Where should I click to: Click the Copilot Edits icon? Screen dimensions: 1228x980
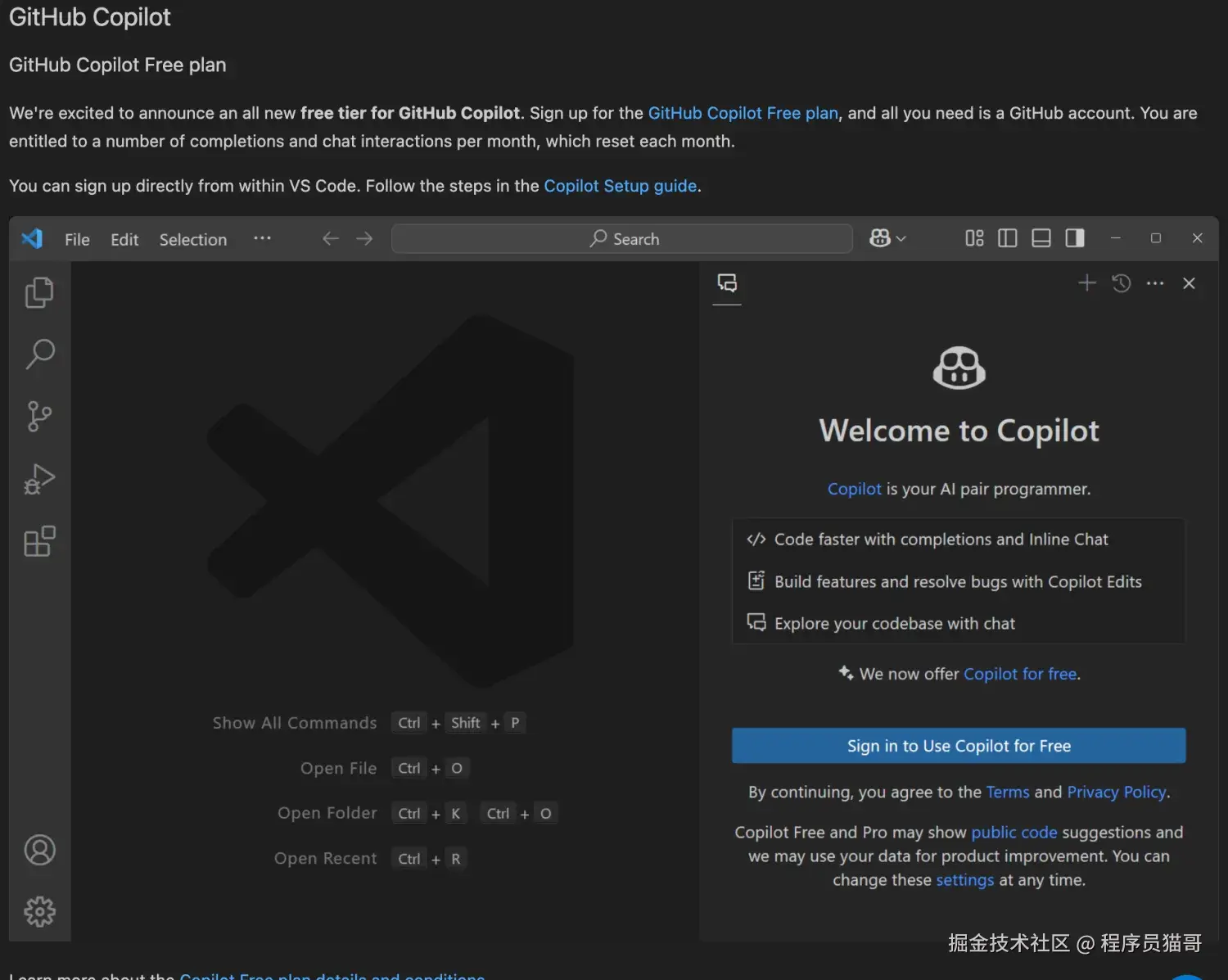pyautogui.click(x=756, y=580)
